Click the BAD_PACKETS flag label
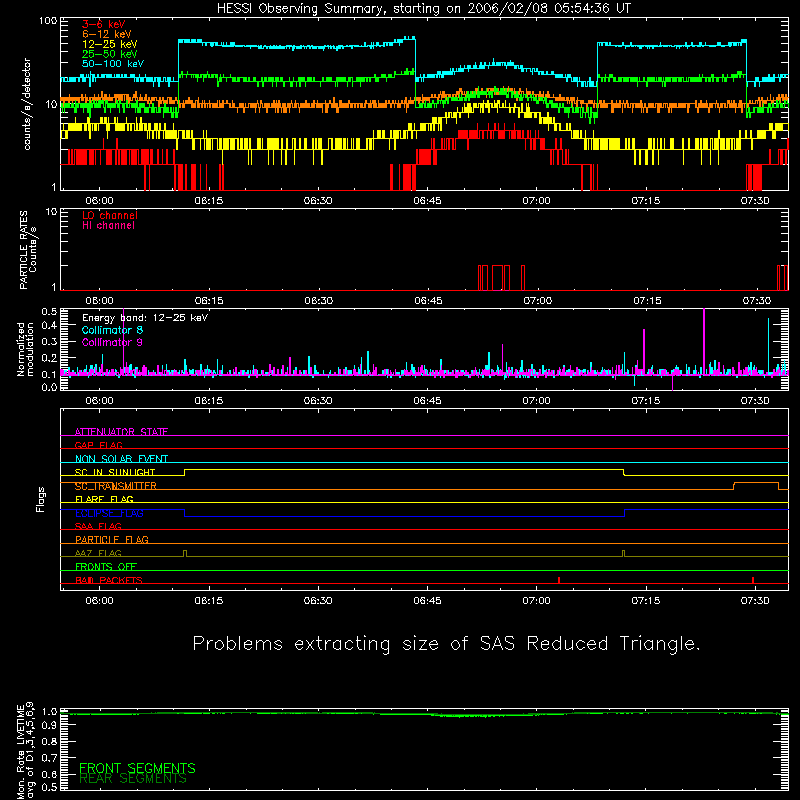800x800 pixels. (x=109, y=580)
